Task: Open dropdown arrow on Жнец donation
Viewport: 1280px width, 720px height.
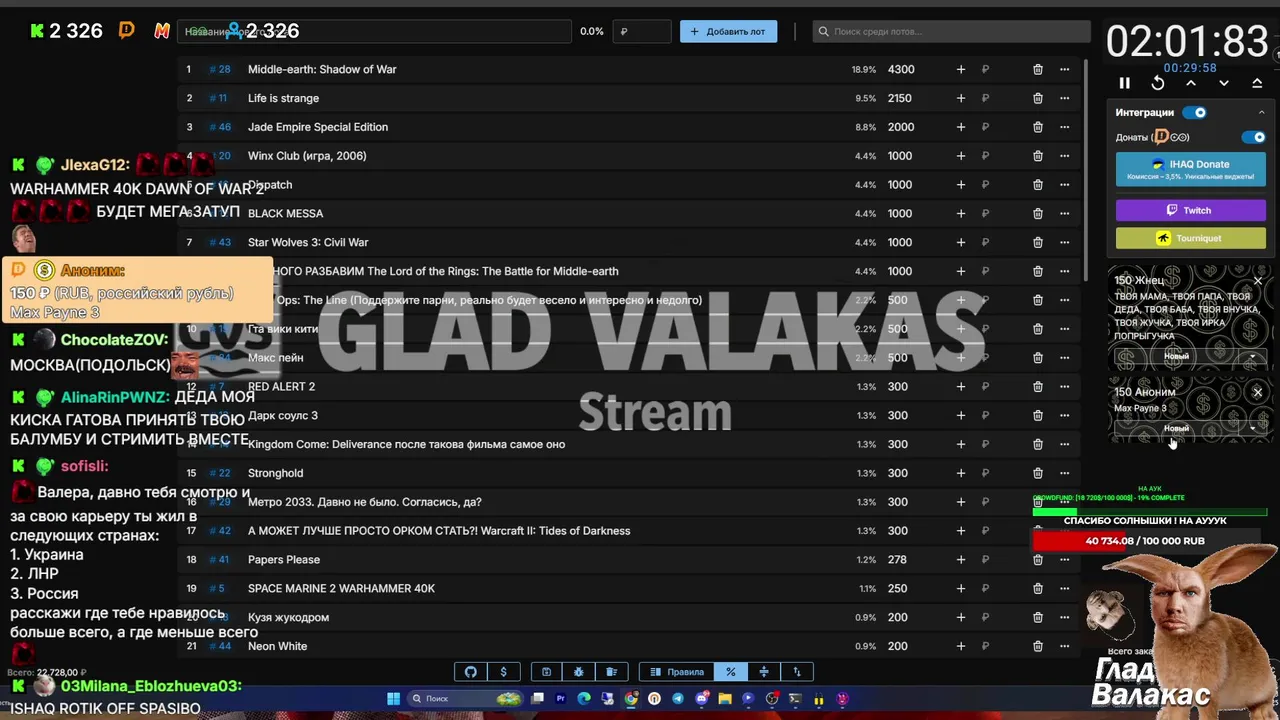Action: click(x=1252, y=357)
